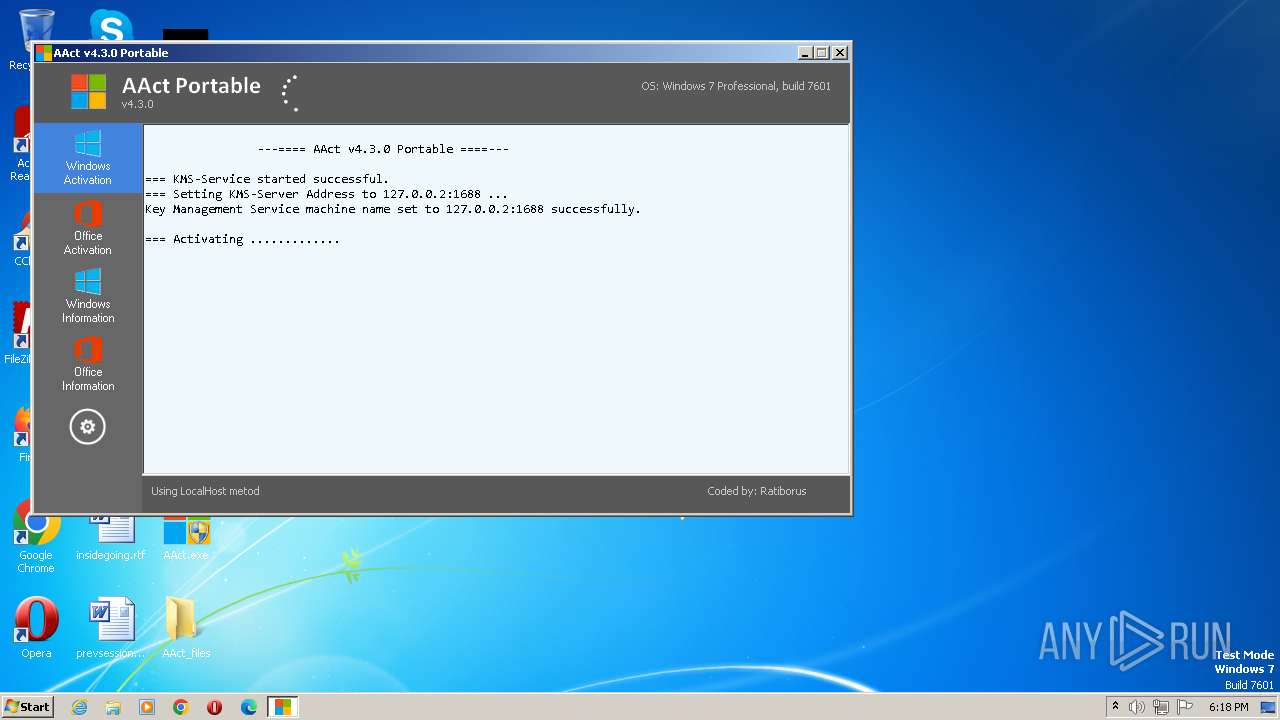Image resolution: width=1280 pixels, height=720 pixels.
Task: Open the AAct_files folder on desktop
Action: 186,630
